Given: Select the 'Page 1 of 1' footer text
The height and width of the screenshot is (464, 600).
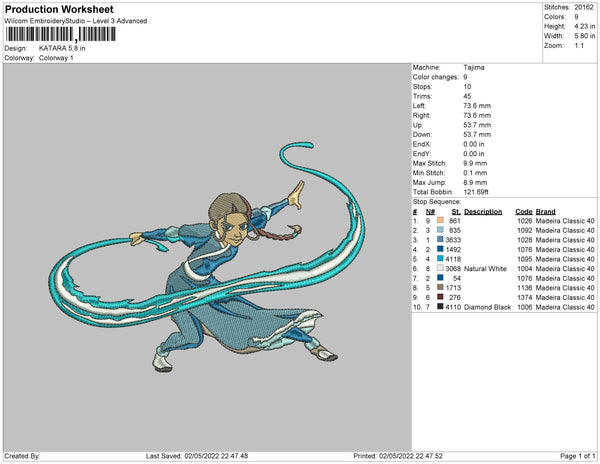Looking at the screenshot, I should [577, 456].
